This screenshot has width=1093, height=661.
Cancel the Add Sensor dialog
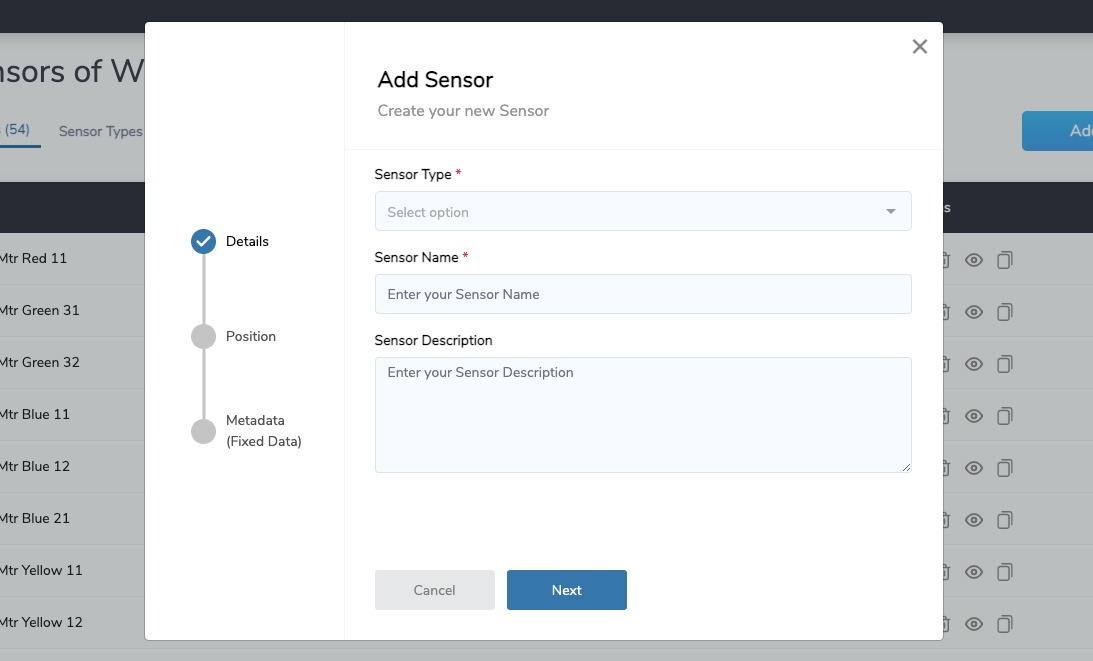(434, 589)
